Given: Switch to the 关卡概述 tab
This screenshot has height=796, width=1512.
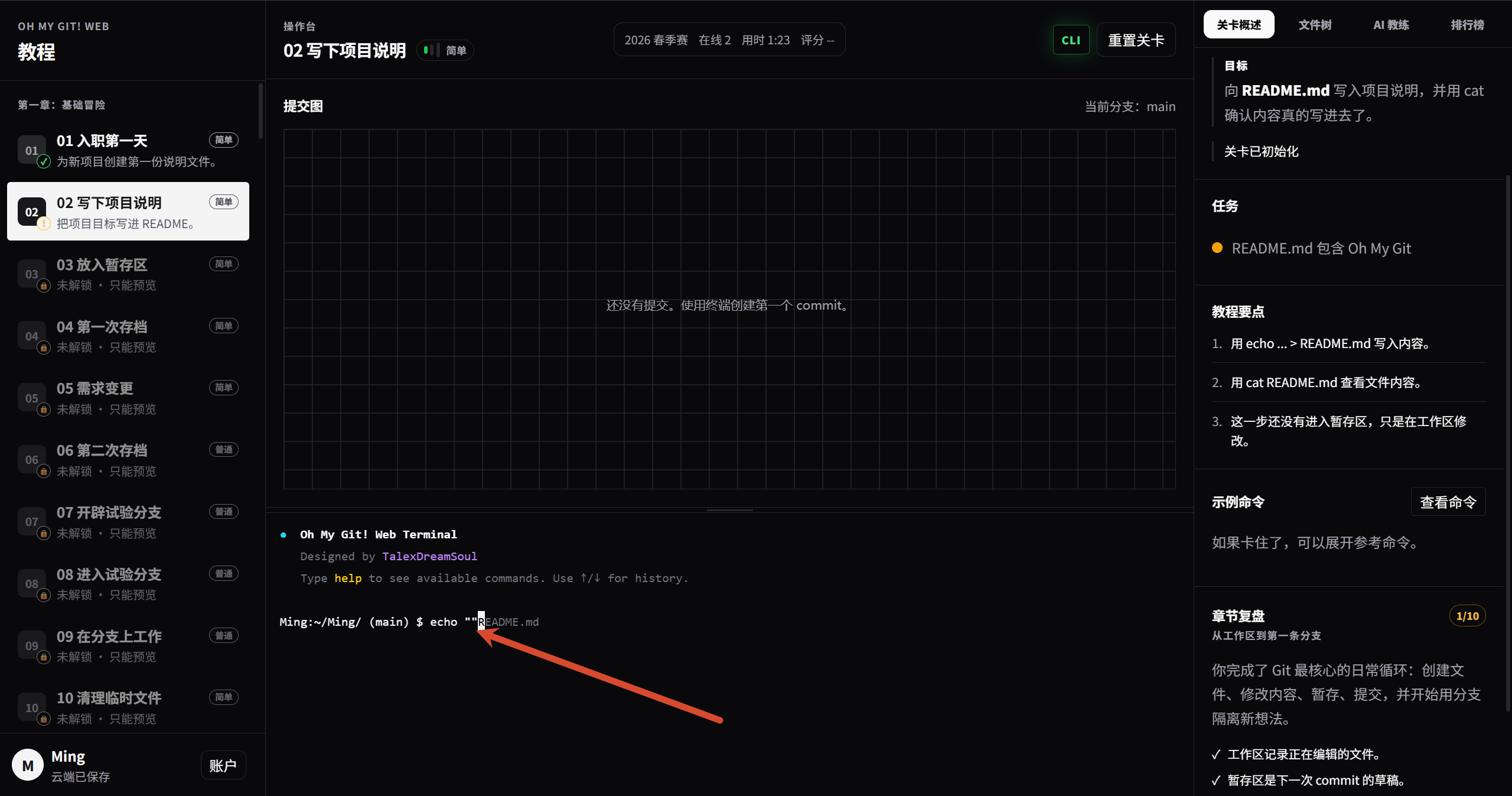Looking at the screenshot, I should [x=1239, y=25].
